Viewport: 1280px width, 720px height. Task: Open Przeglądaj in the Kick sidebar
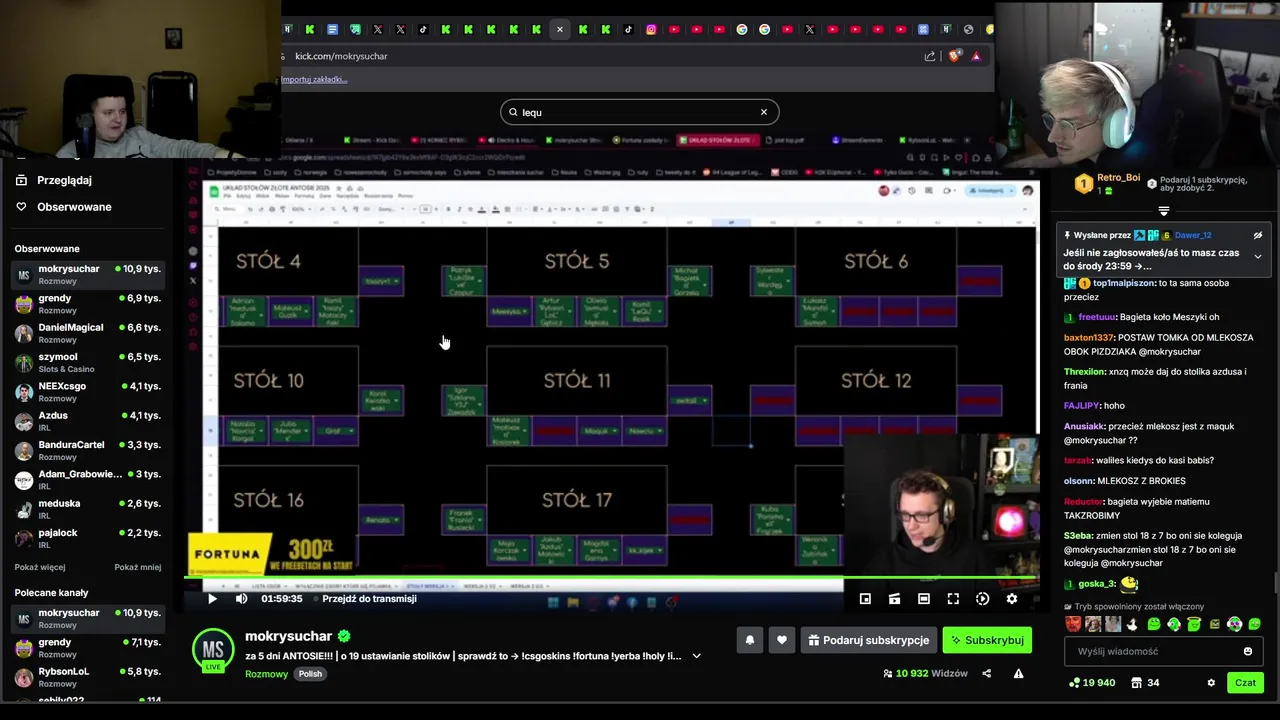point(64,180)
